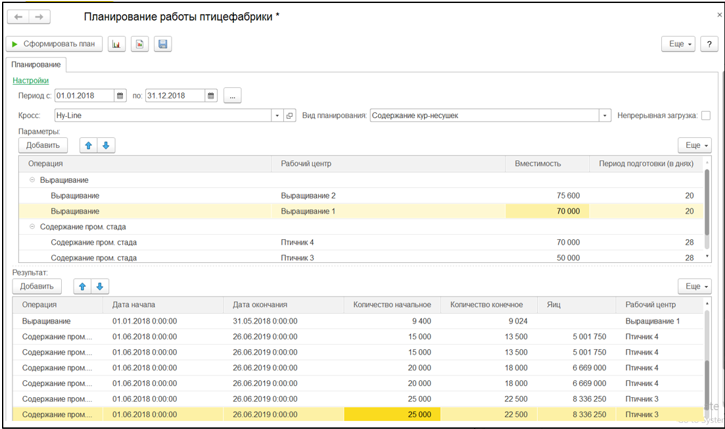Collapse the Выращивание group
Image resolution: width=725 pixels, height=429 pixels.
(32, 180)
